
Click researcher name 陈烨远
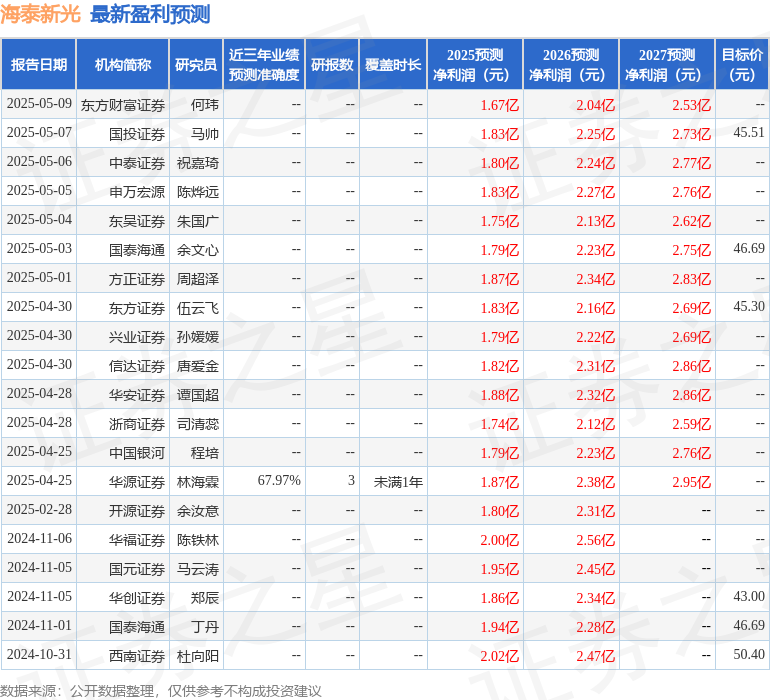point(198,192)
